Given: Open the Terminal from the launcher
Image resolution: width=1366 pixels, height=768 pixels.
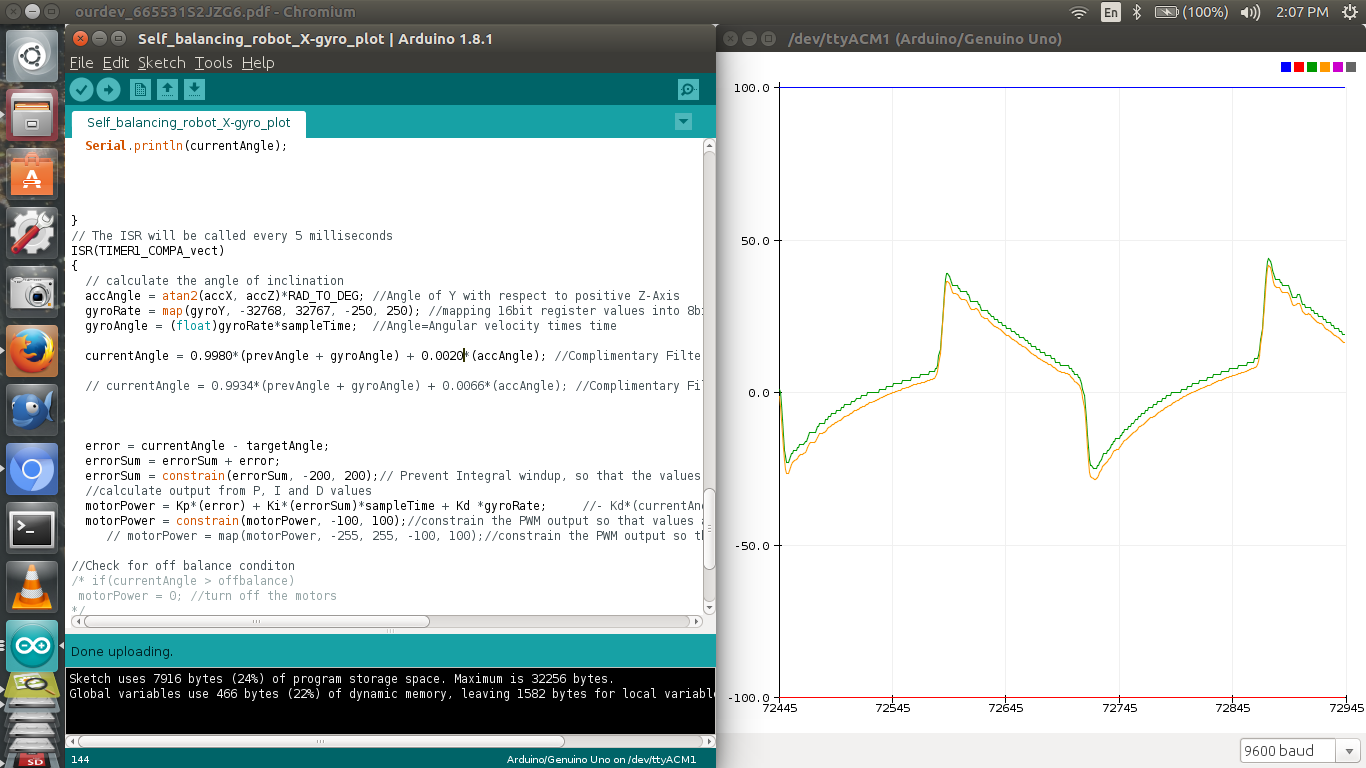Looking at the screenshot, I should point(32,528).
